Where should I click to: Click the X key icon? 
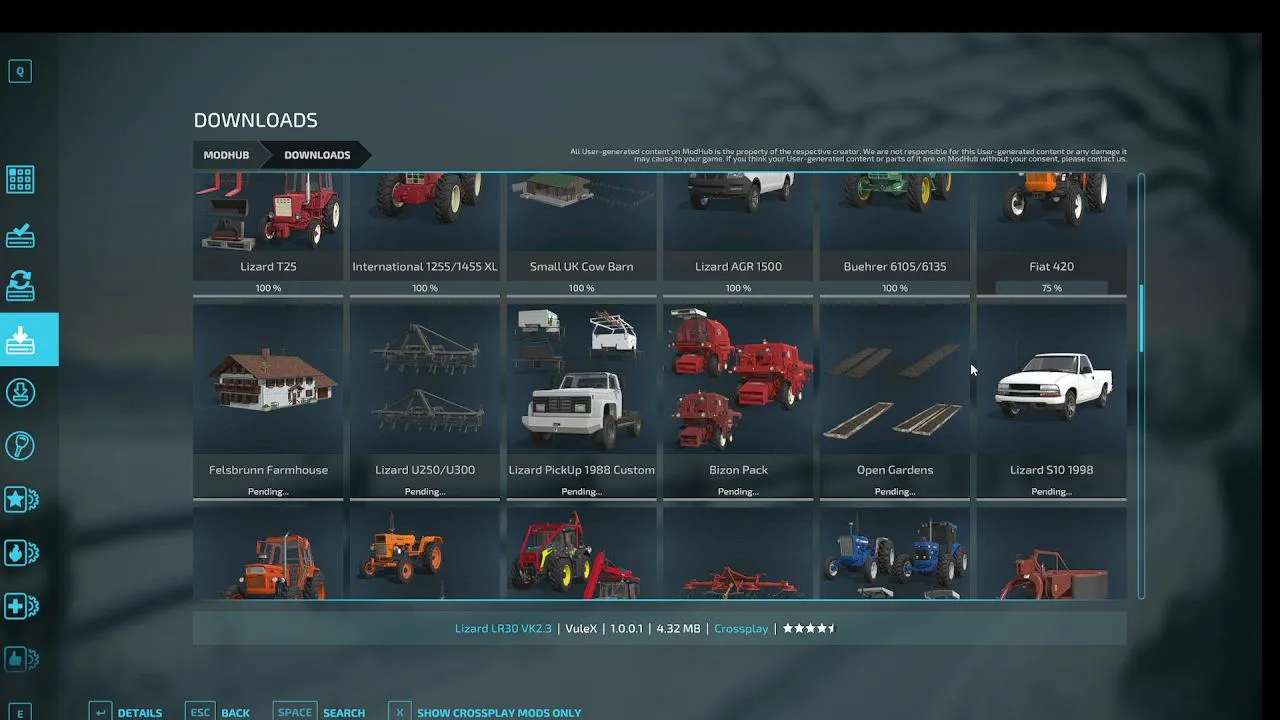(x=399, y=712)
